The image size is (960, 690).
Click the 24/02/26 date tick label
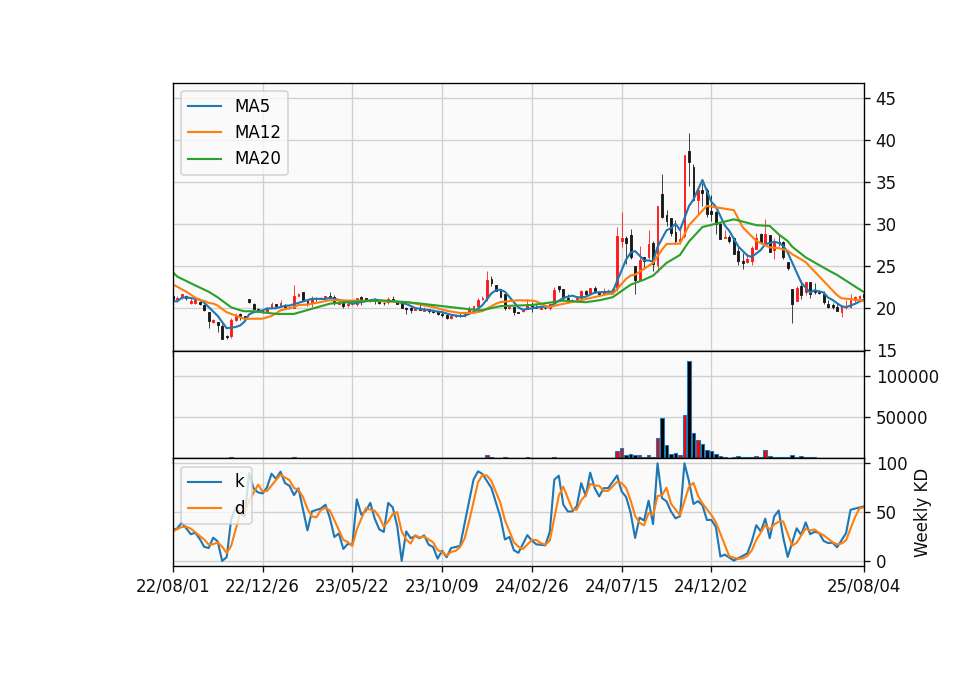[531, 586]
